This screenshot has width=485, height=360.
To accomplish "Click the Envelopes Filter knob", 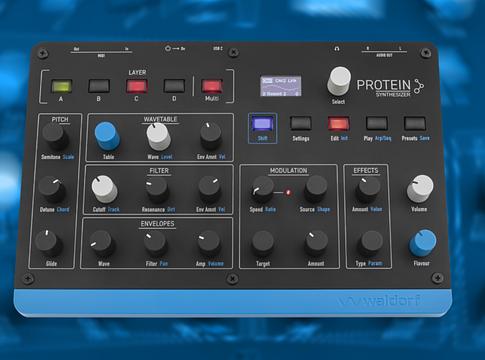I will coord(155,244).
